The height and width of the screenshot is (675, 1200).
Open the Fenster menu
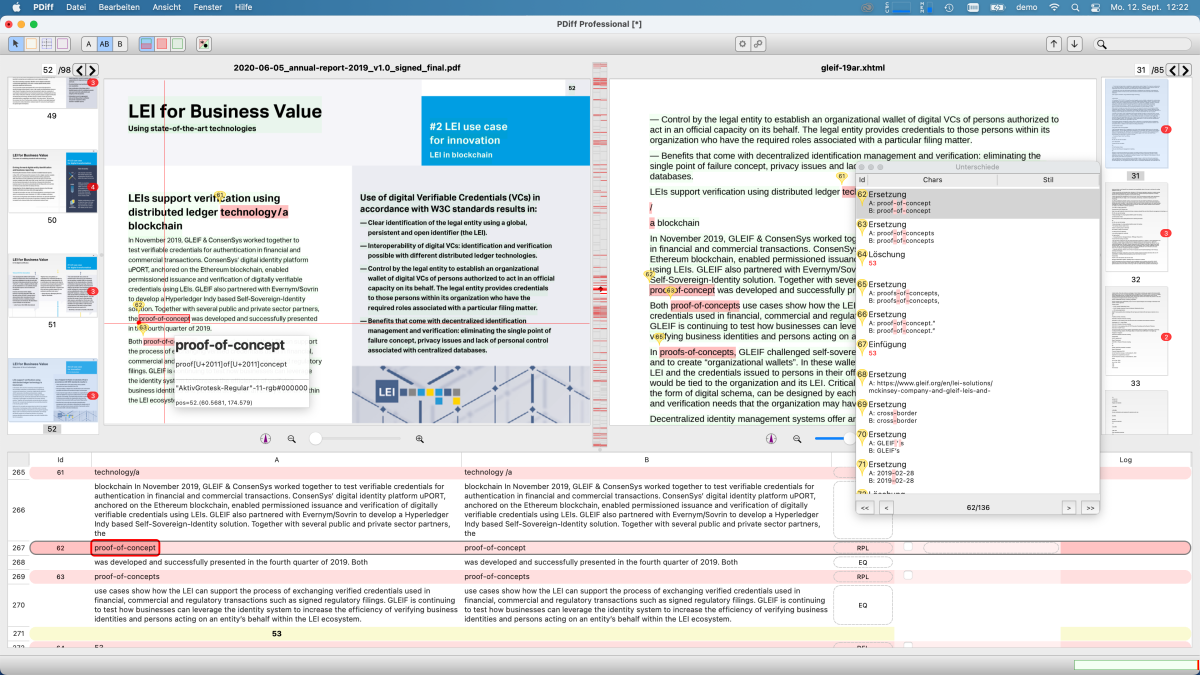[x=208, y=7]
